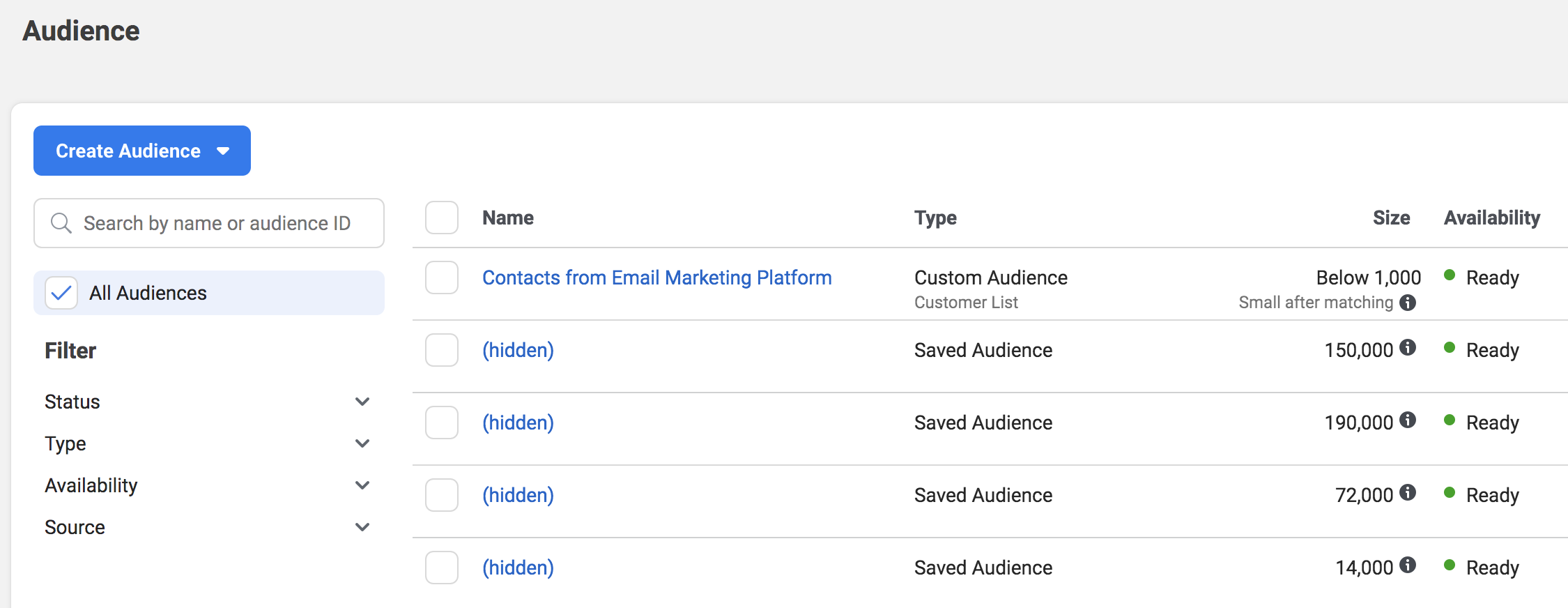Click the info icon beside 150,000
Screen dimensions: 1568x608
1408,347
